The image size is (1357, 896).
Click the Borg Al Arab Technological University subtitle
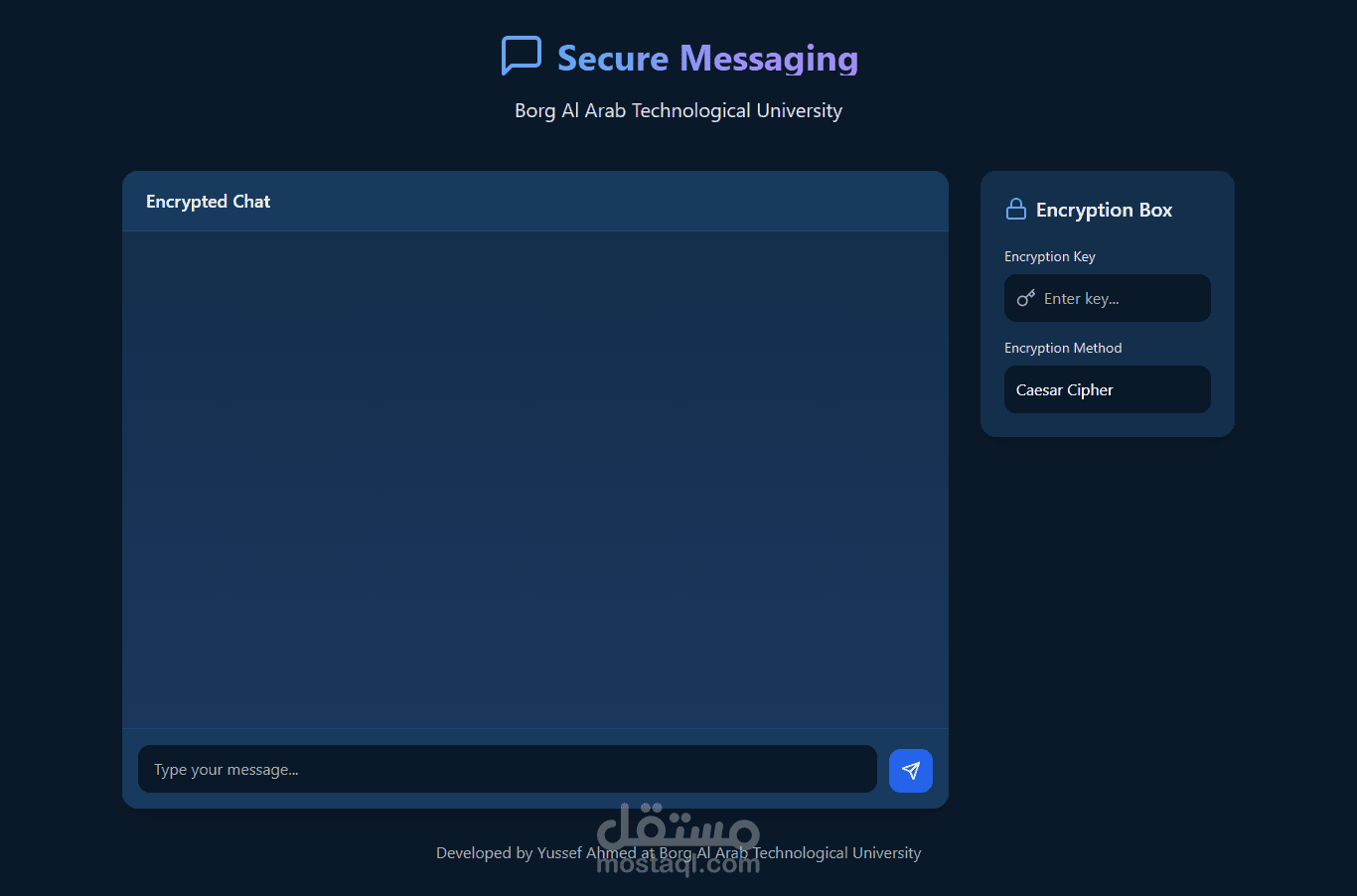(678, 110)
